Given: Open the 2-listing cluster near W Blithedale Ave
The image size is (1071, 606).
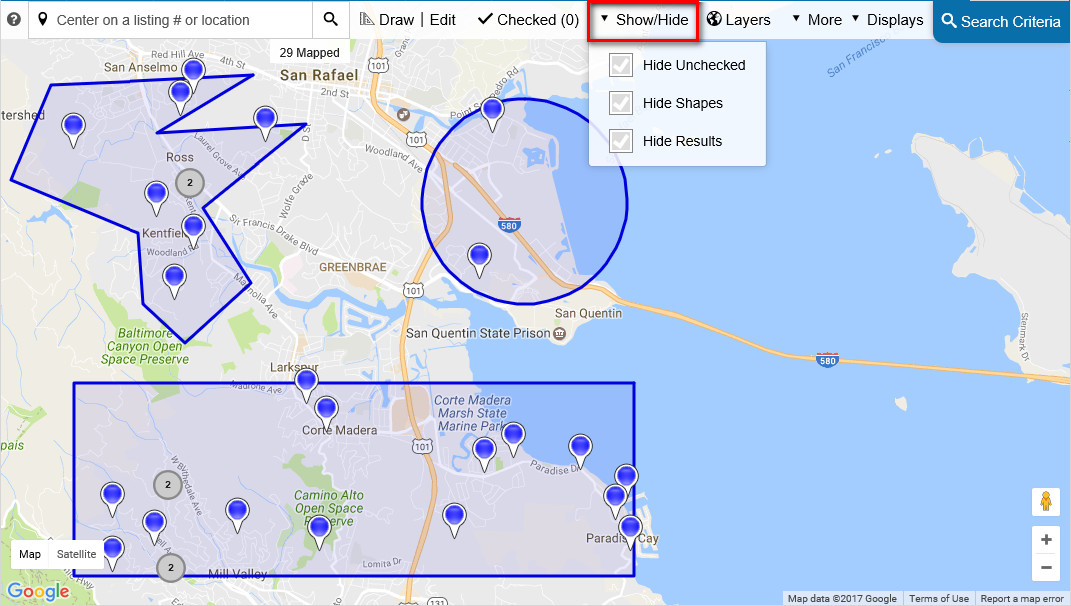Looking at the screenshot, I should [167, 484].
